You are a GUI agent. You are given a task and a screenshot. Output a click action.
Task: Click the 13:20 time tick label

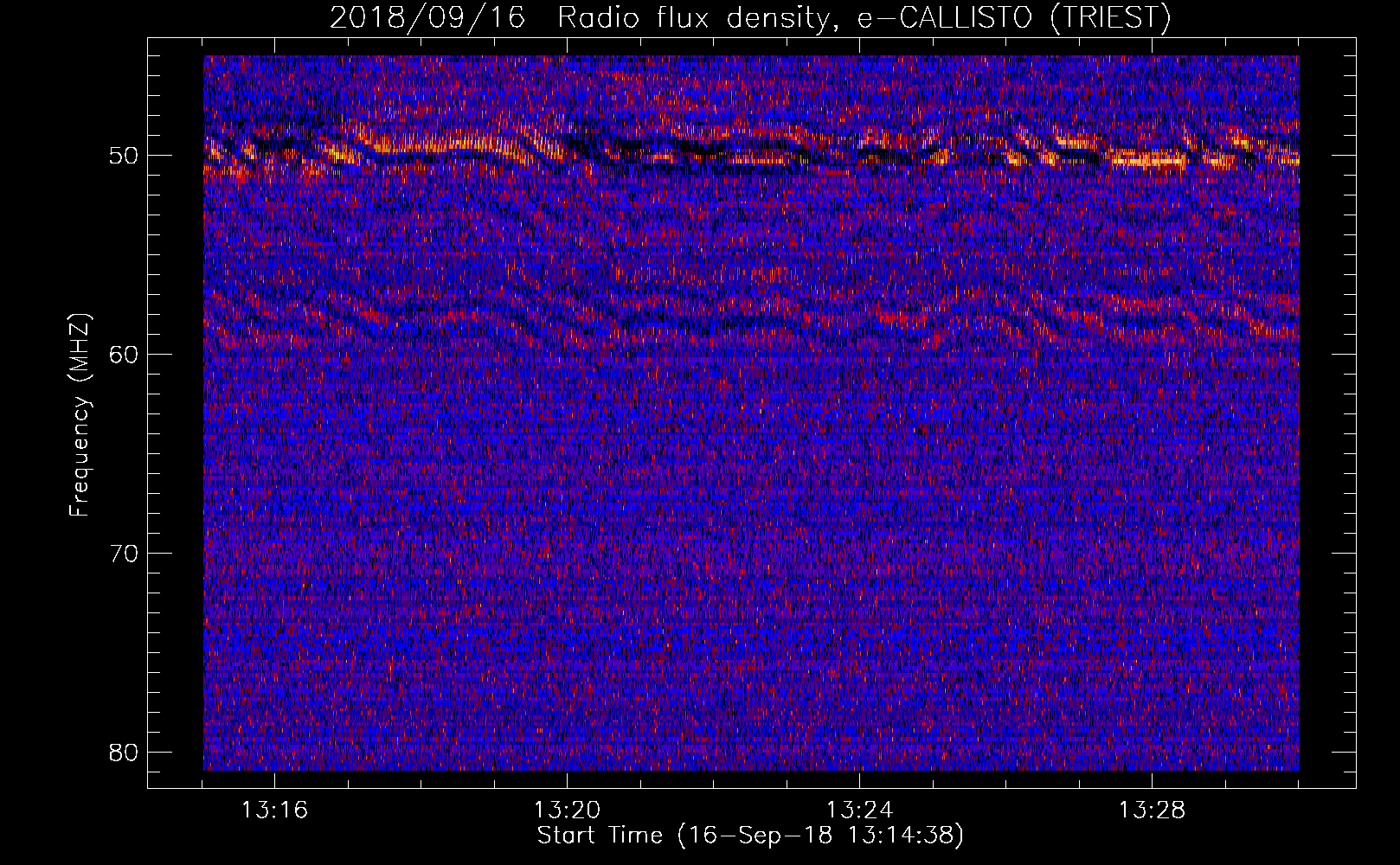pos(567,811)
